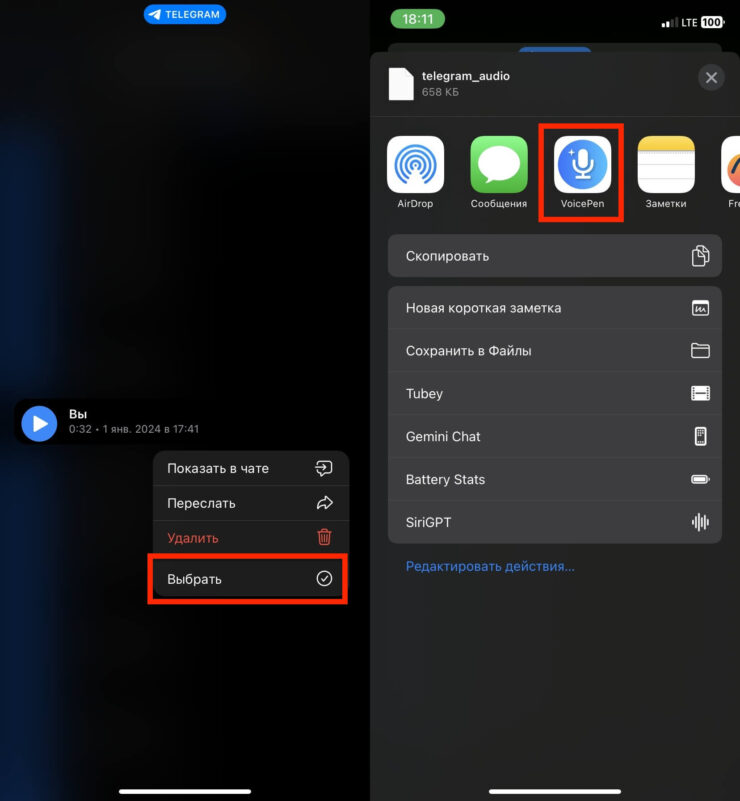Screen dimensions: 740x801
Task: Tap the Tubey film strip icon
Action: tap(700, 393)
